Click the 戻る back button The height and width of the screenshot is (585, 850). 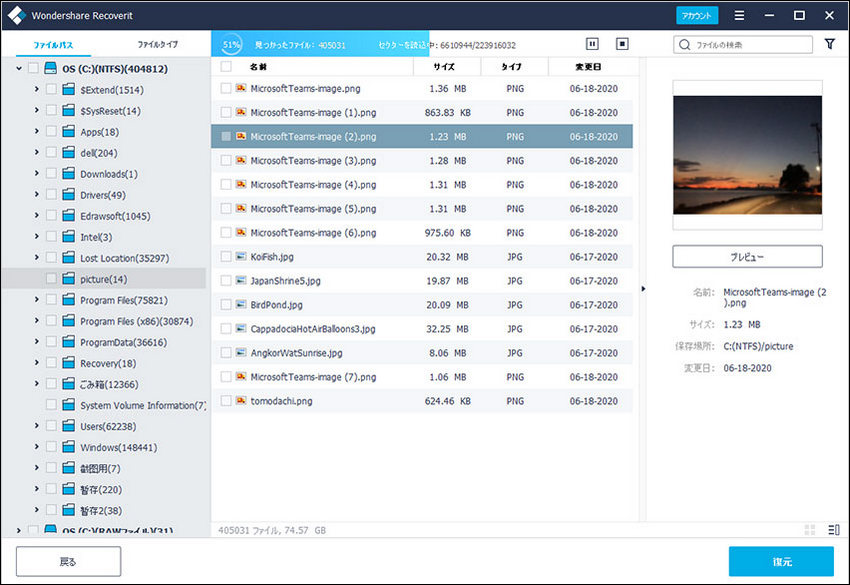click(68, 561)
